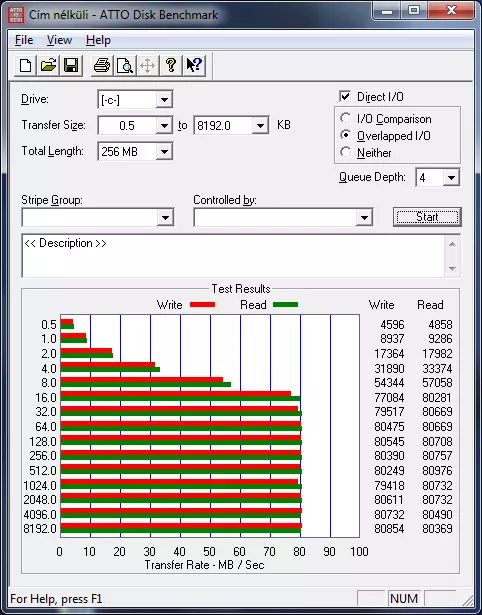Screen dimensions: 482x615
Task: Save results with the floppy disk icon
Action: pos(71,65)
